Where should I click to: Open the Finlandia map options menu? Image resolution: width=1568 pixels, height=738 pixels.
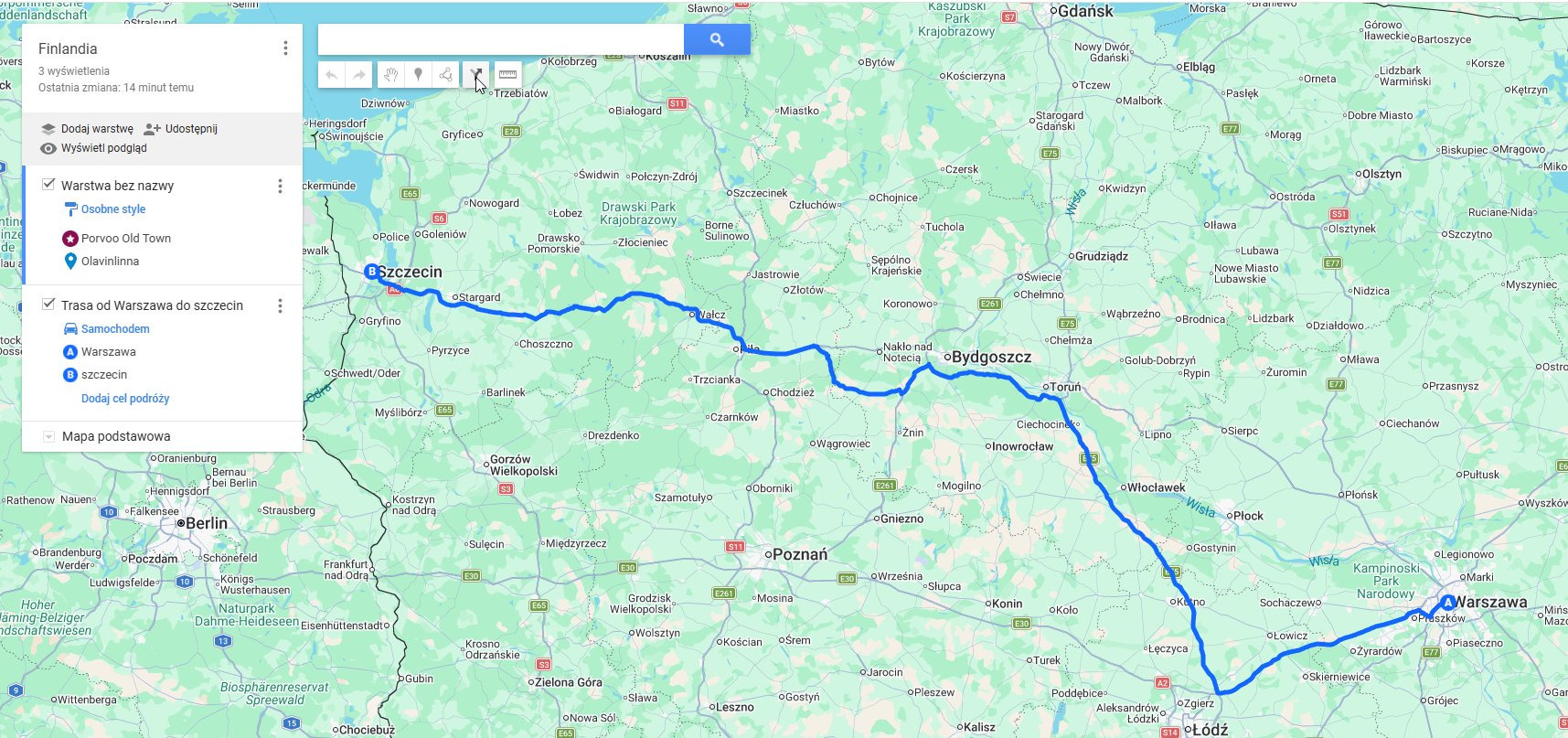pos(285,48)
